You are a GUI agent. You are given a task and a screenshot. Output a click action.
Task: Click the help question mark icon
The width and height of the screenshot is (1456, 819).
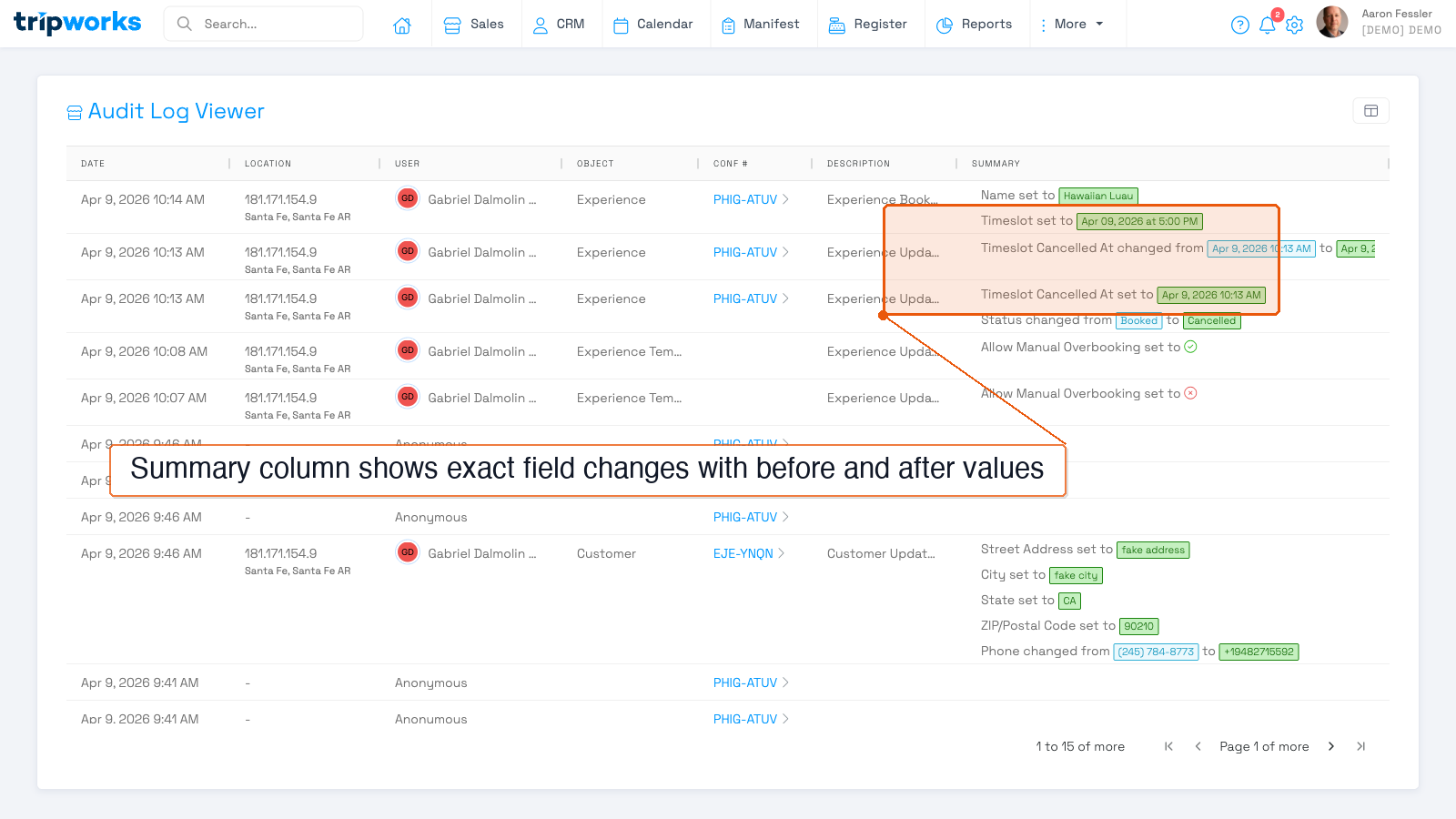[x=1240, y=25]
